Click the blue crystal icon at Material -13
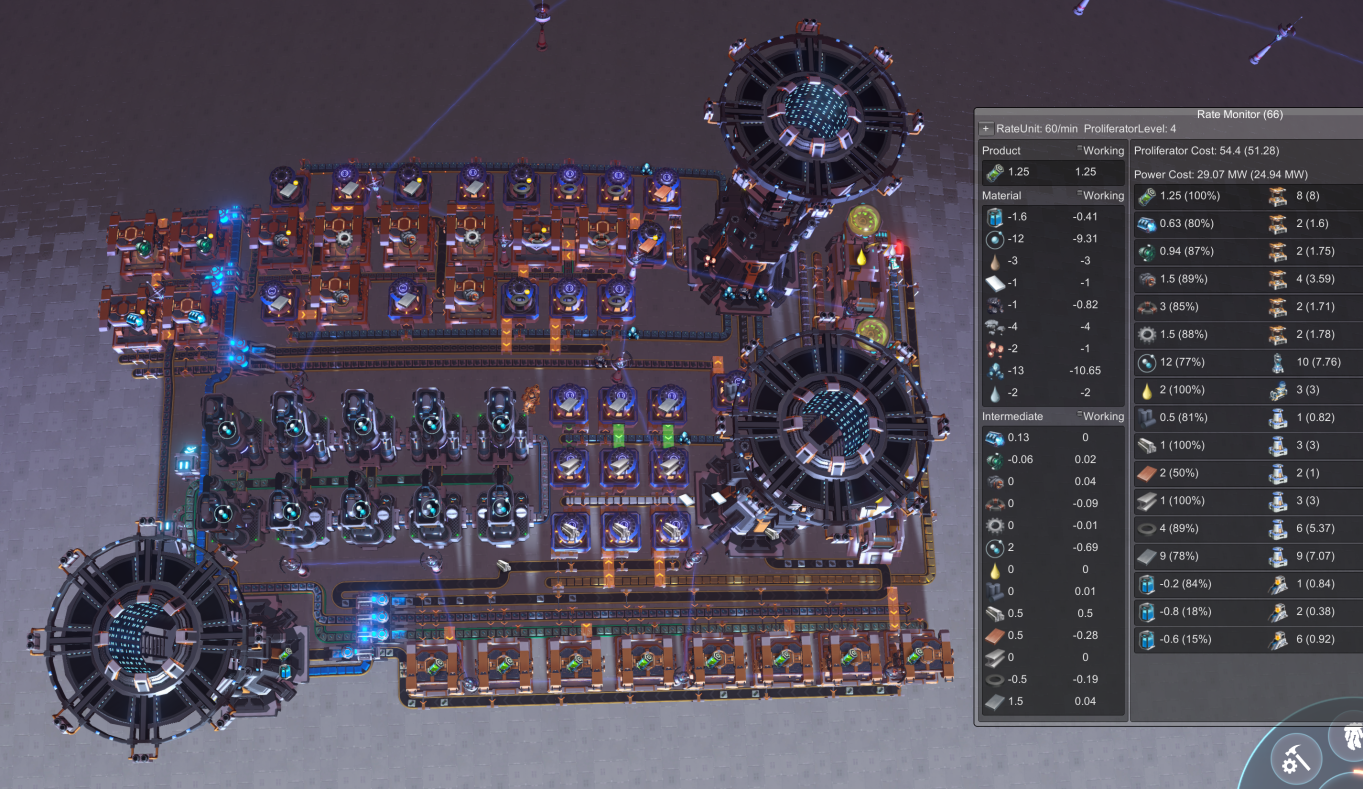1363x789 pixels. click(992, 371)
